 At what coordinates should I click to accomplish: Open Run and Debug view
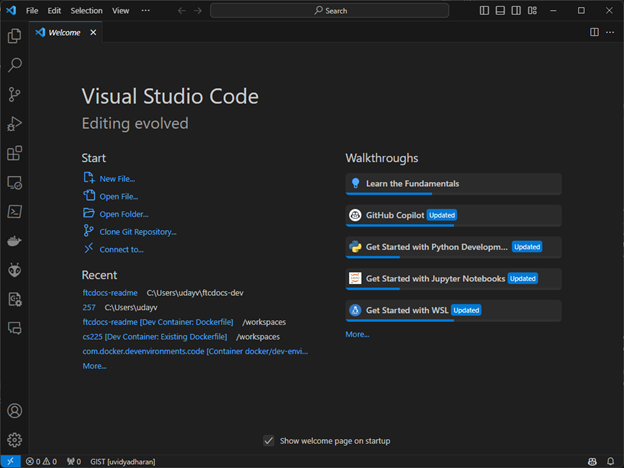14,124
